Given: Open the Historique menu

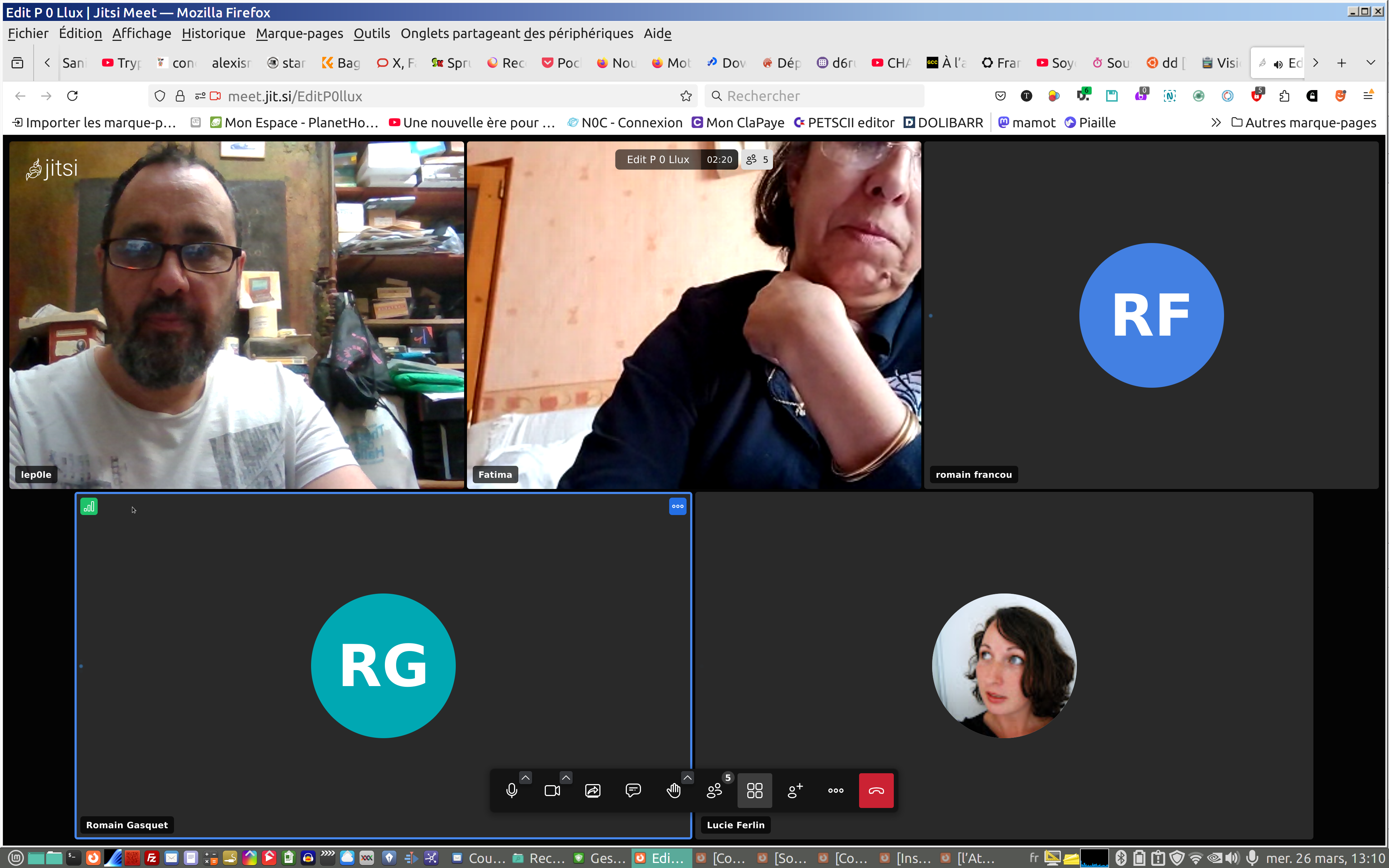Looking at the screenshot, I should (213, 33).
